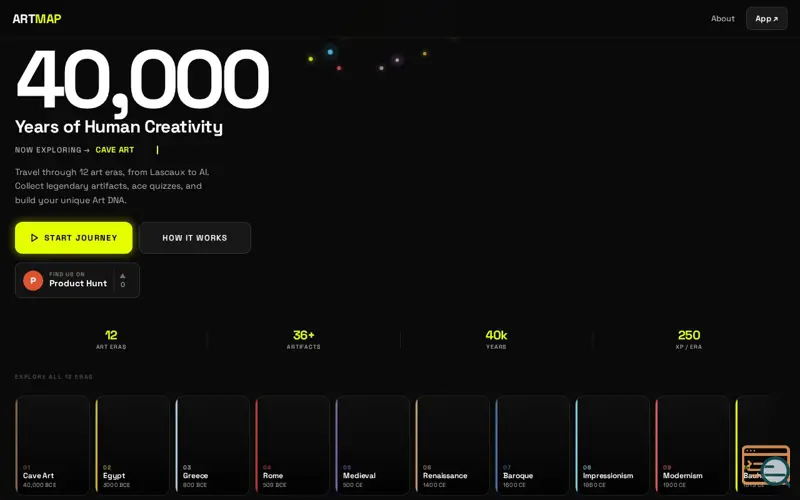Select the Impressionism era card
Screen dimensions: 800x500
[613, 445]
